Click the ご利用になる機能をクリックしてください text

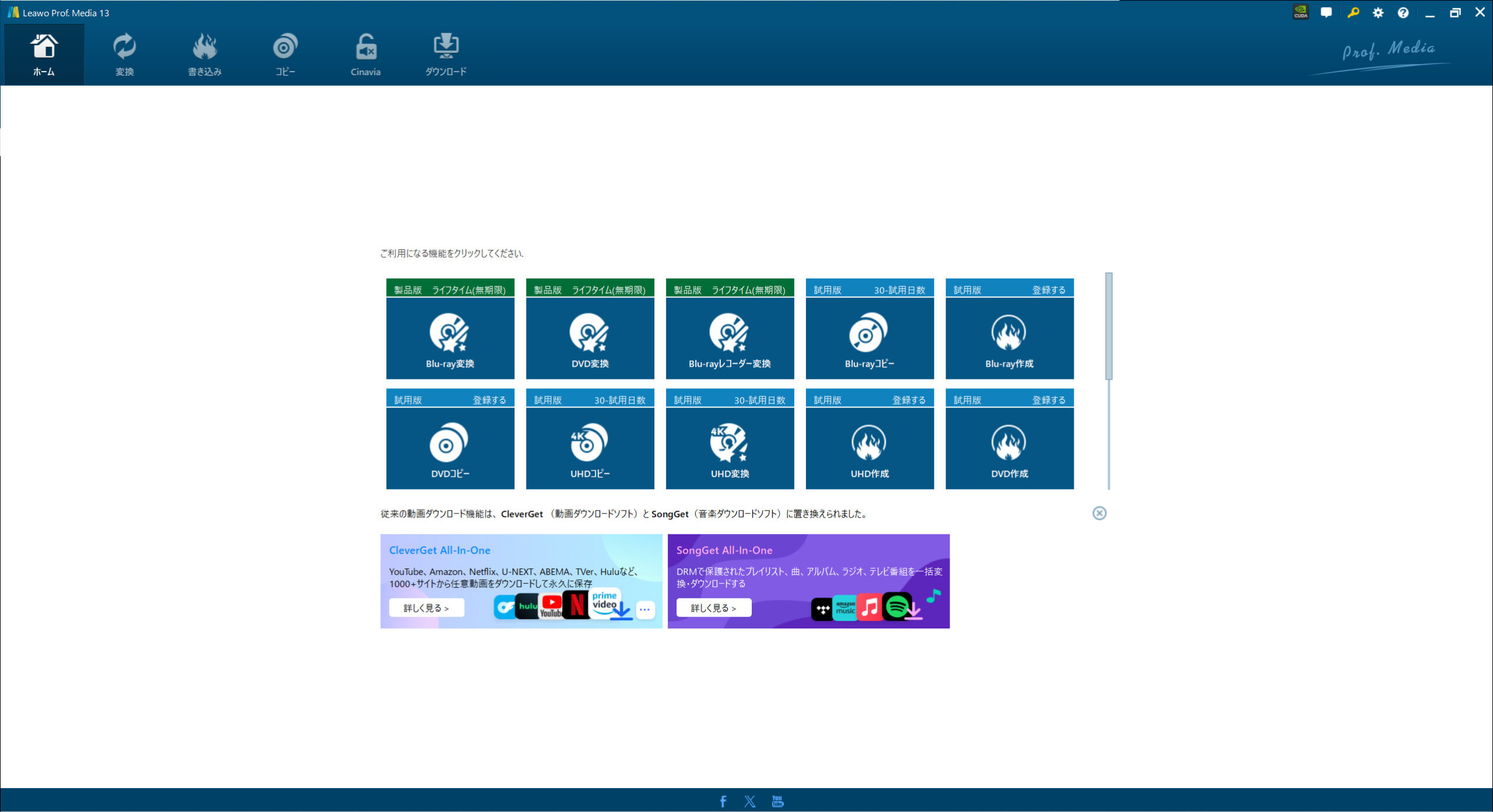click(x=452, y=254)
